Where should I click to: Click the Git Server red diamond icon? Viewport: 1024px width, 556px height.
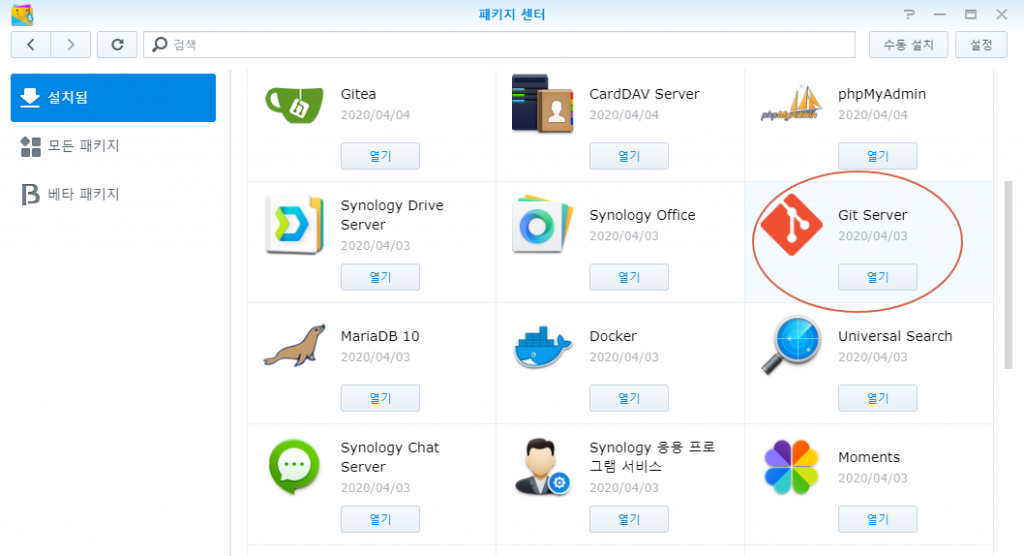click(x=792, y=225)
